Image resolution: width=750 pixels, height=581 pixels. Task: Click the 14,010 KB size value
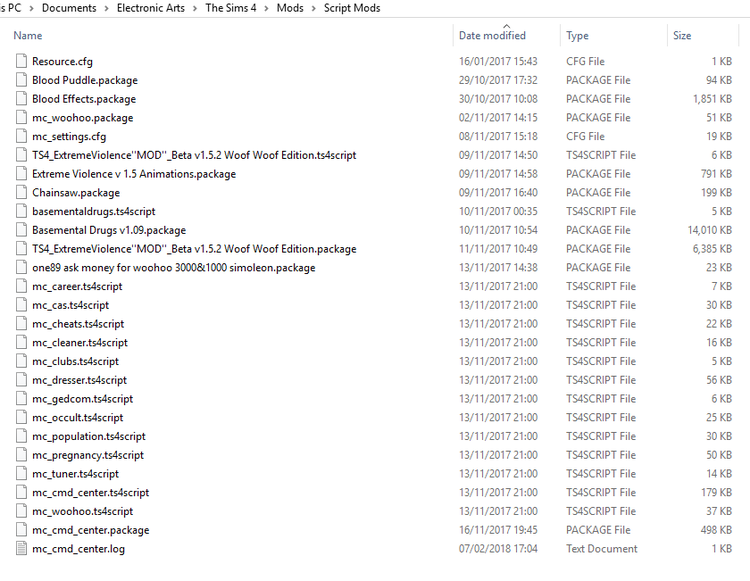710,230
